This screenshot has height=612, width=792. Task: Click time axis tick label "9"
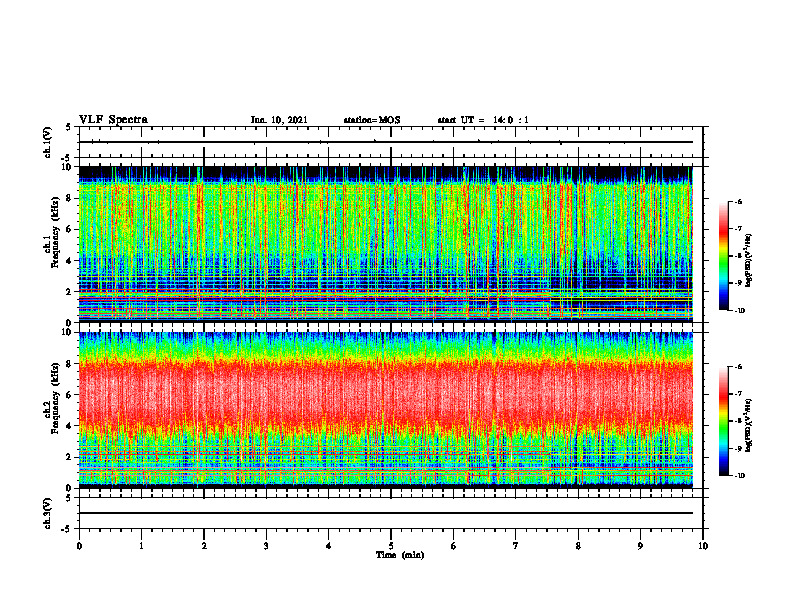(640, 546)
